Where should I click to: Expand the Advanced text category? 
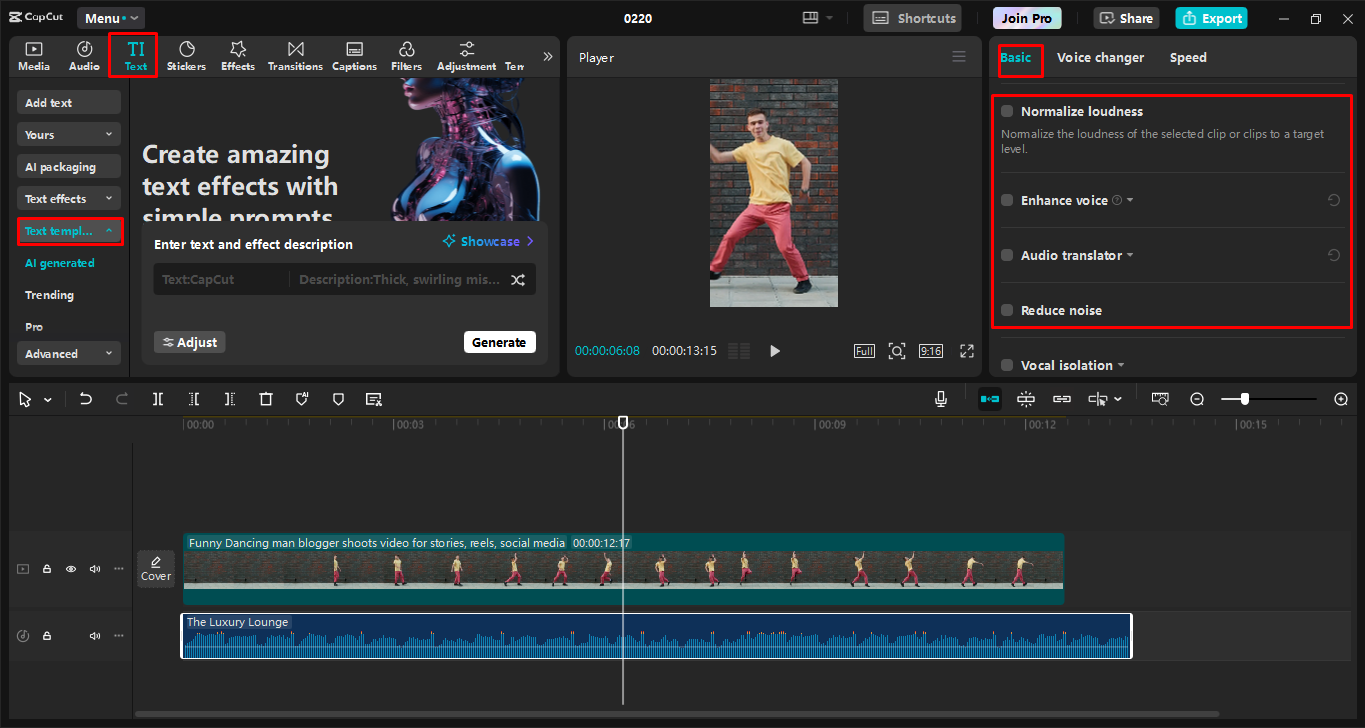tap(69, 354)
